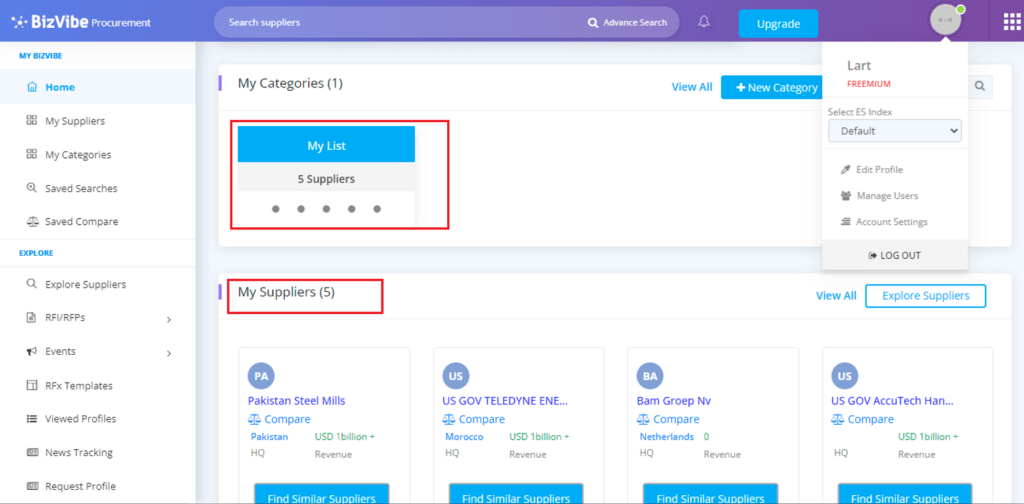Viewport: 1024px width, 504px height.
Task: Expand the Events submenu chevron
Action: (168, 354)
